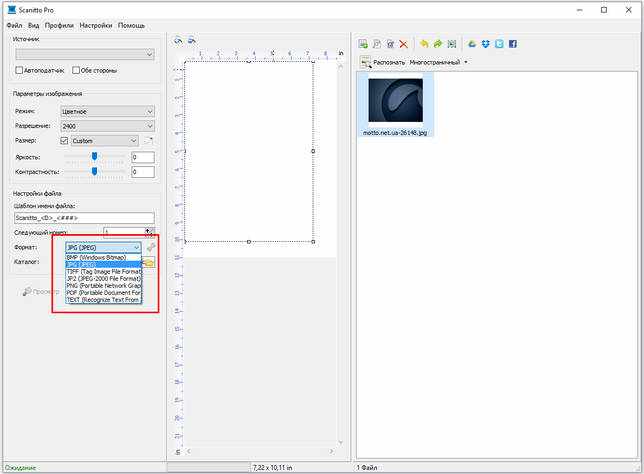Open format settings wrench icon
Viewport: 644px width, 474px height.
151,247
